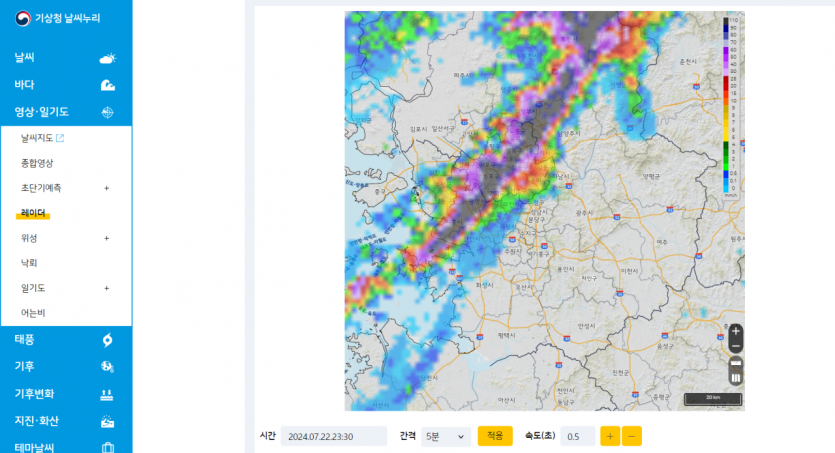Select the 레이더 menu item
Image resolution: width=835 pixels, height=453 pixels.
(x=33, y=212)
